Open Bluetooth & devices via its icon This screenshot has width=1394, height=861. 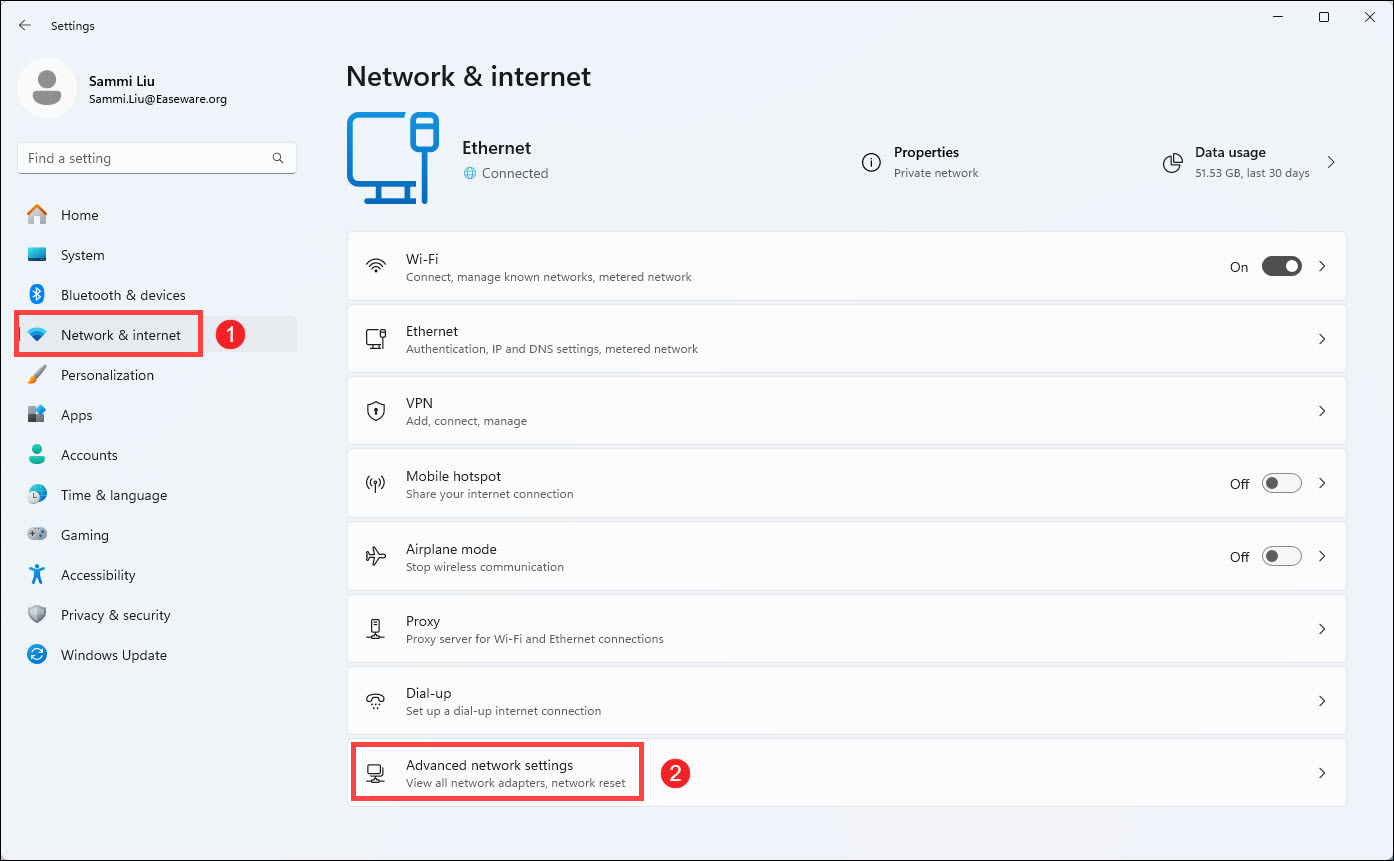37,295
